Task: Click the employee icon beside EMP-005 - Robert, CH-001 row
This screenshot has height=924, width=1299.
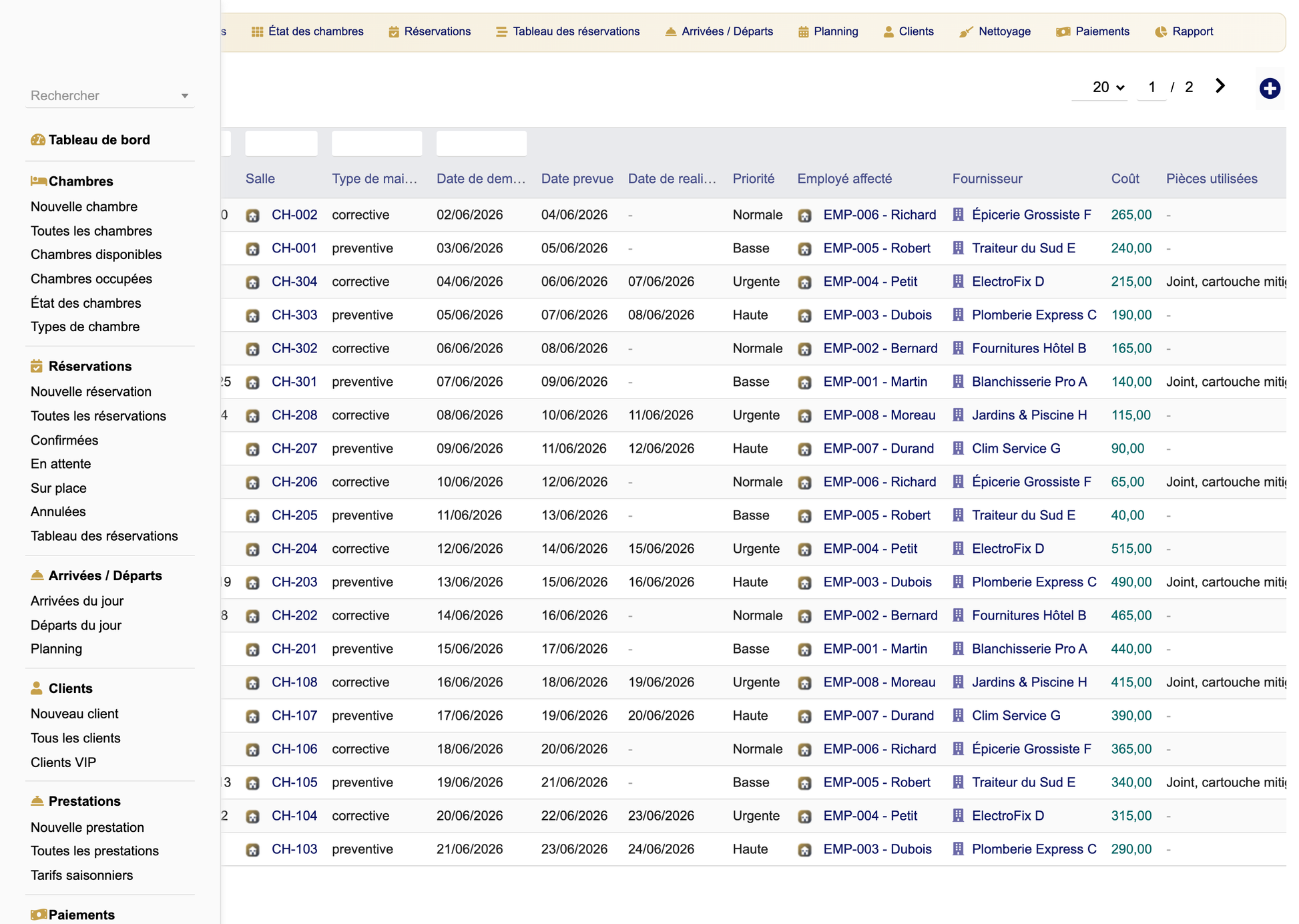Action: (804, 249)
